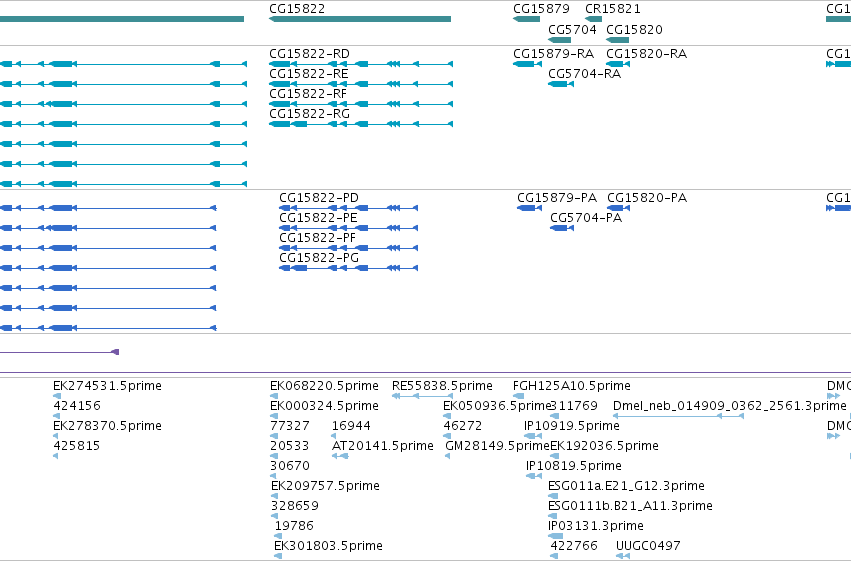Viewport: 851px width, 561px height.
Task: Click the CG15820 gene label
Action: 634,30
